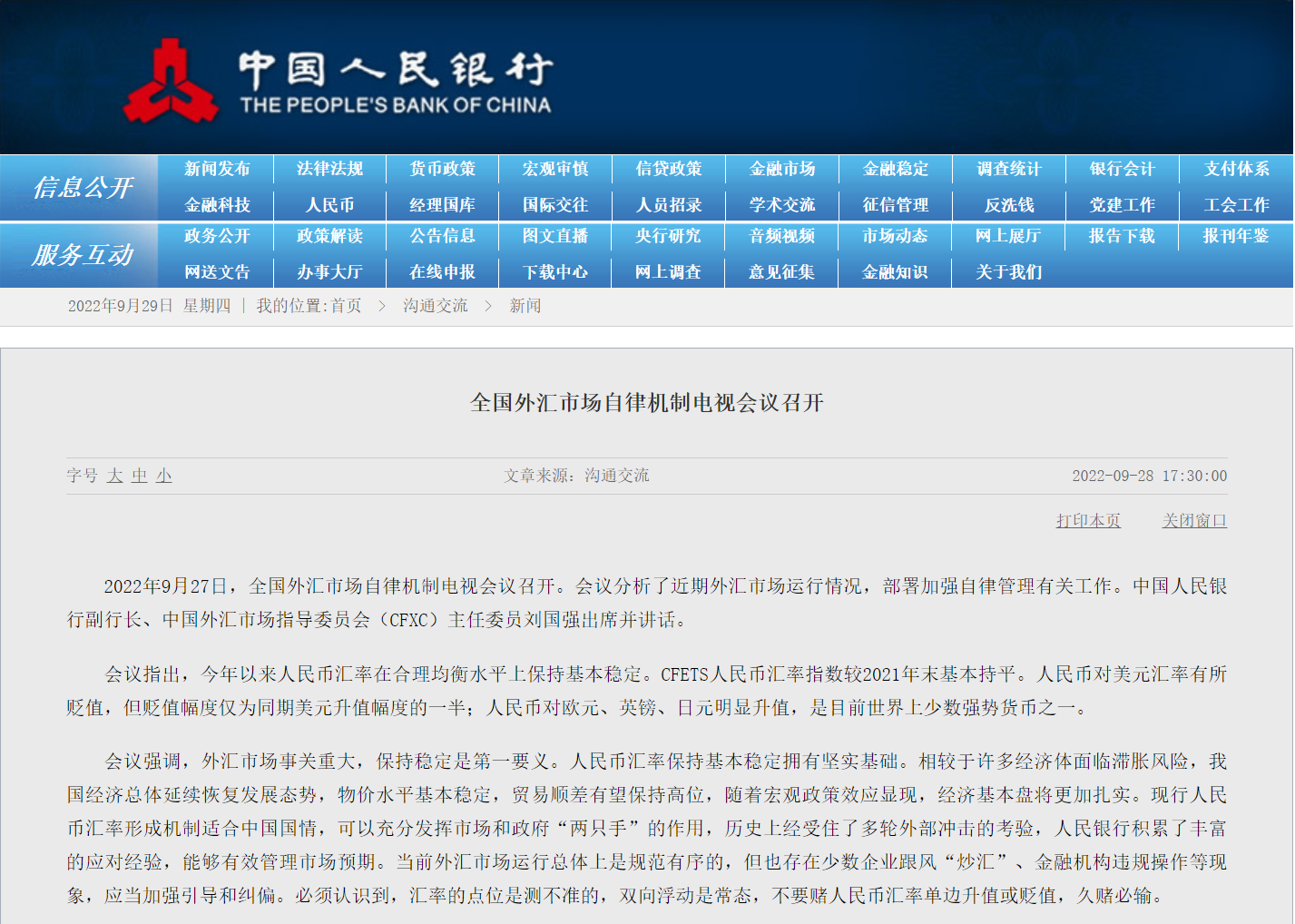Open 学术交流 menu item
Viewport: 1295px width, 924px height.
tap(782, 205)
